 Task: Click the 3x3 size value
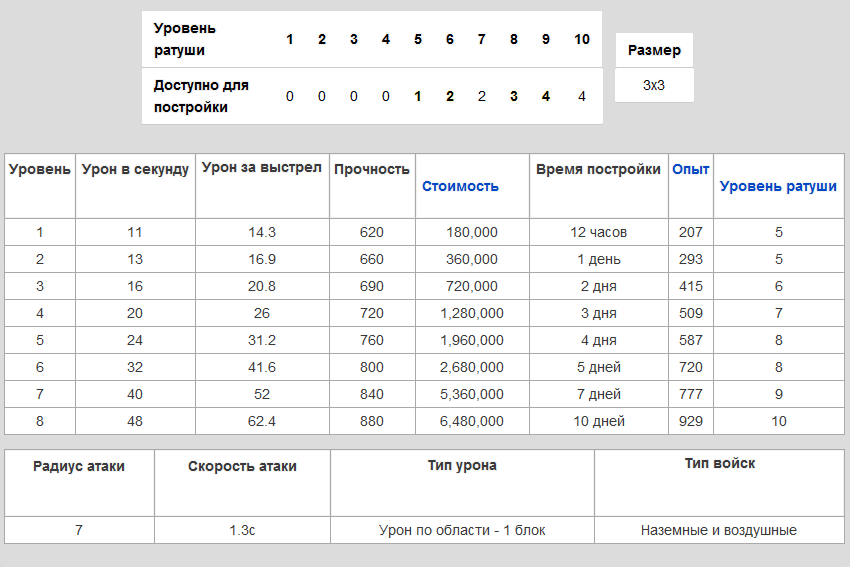654,85
